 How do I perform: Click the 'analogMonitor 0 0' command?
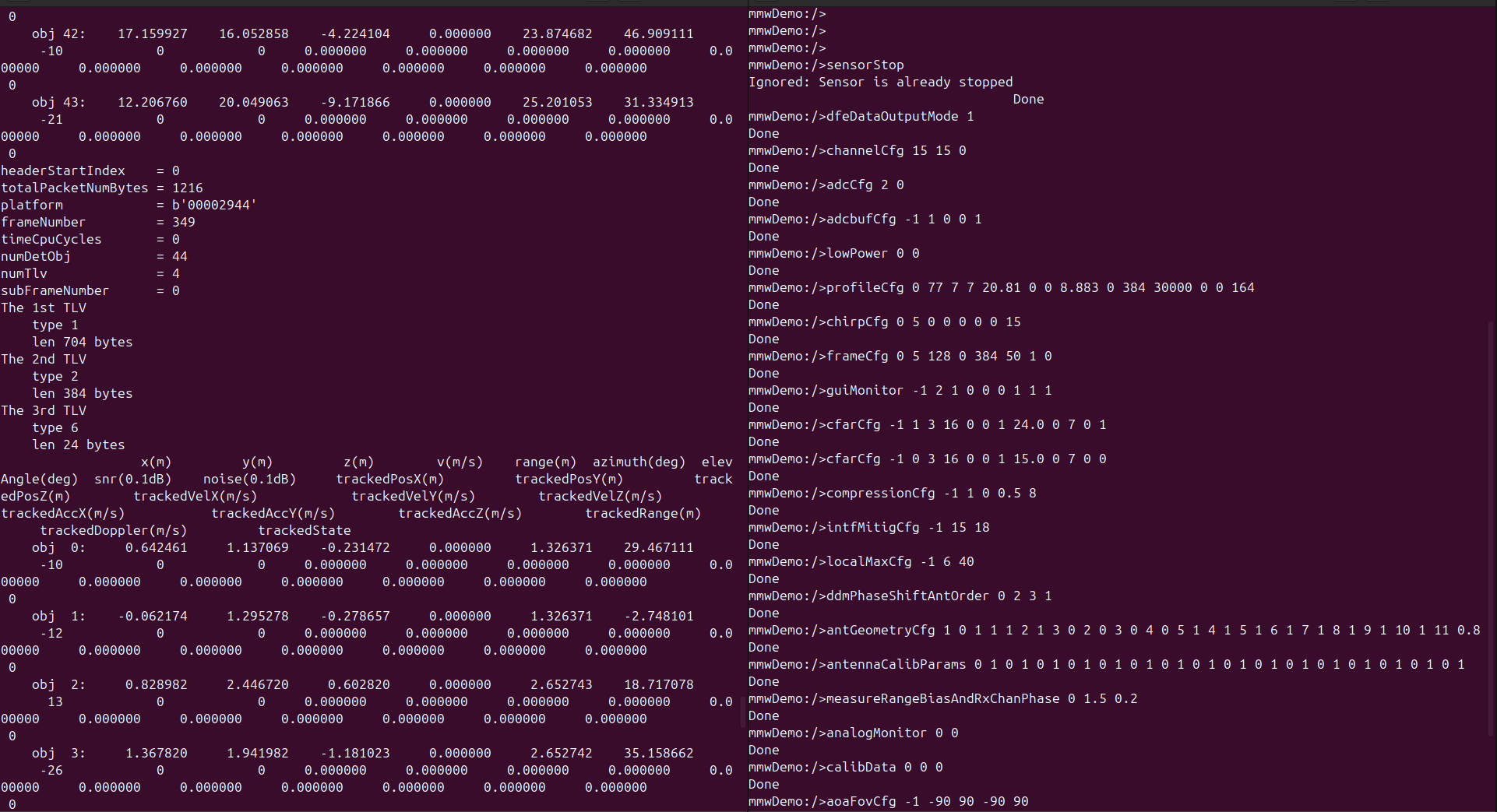coord(854,733)
